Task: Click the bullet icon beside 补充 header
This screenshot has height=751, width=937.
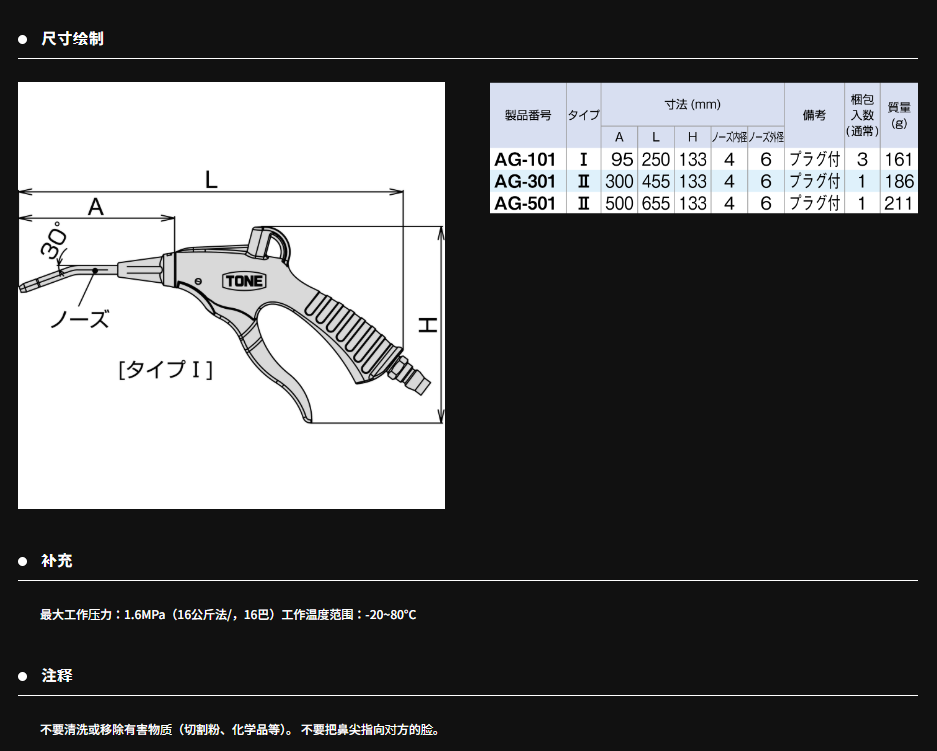Action: pyautogui.click(x=21, y=562)
